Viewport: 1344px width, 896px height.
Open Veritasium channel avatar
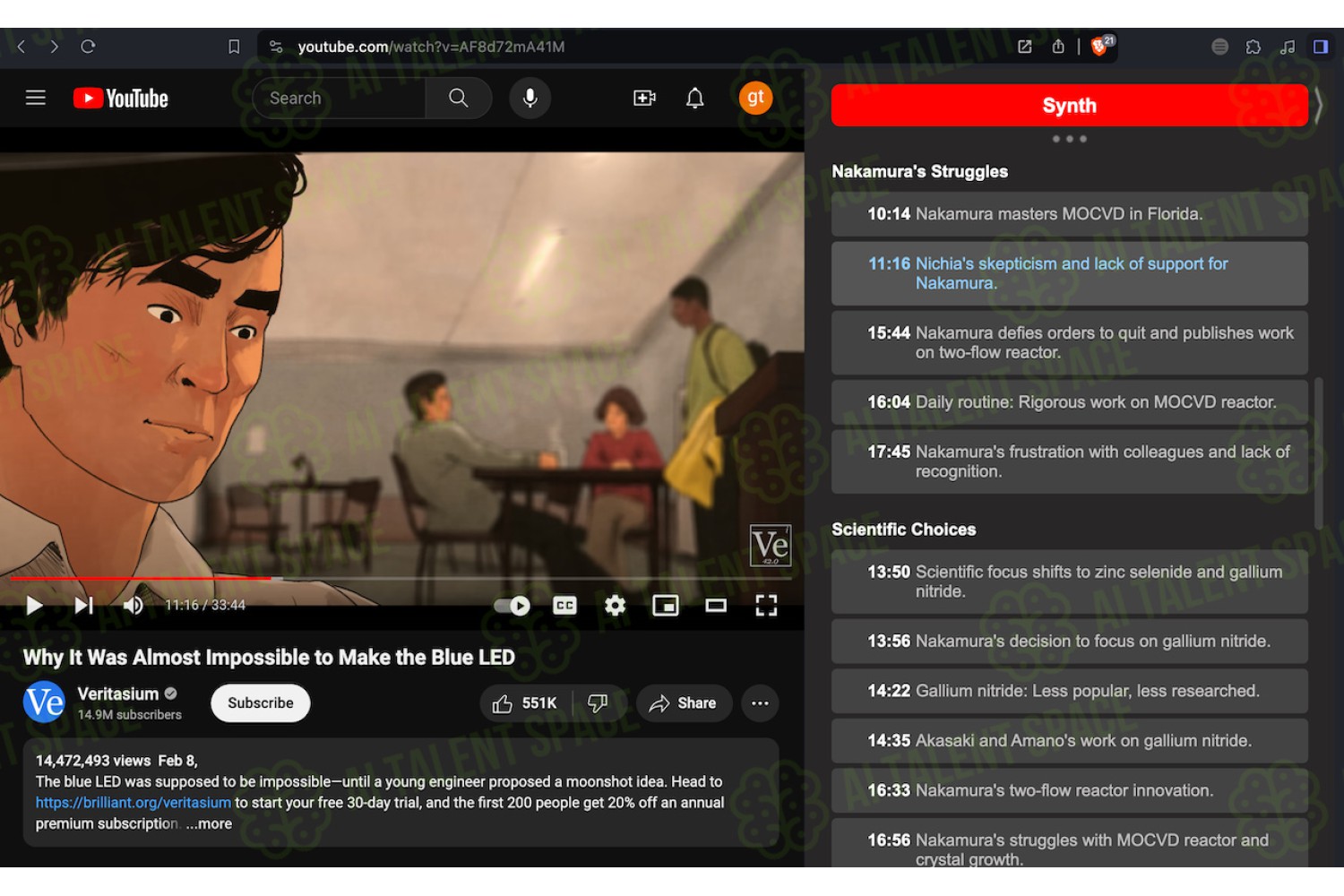pyautogui.click(x=44, y=702)
